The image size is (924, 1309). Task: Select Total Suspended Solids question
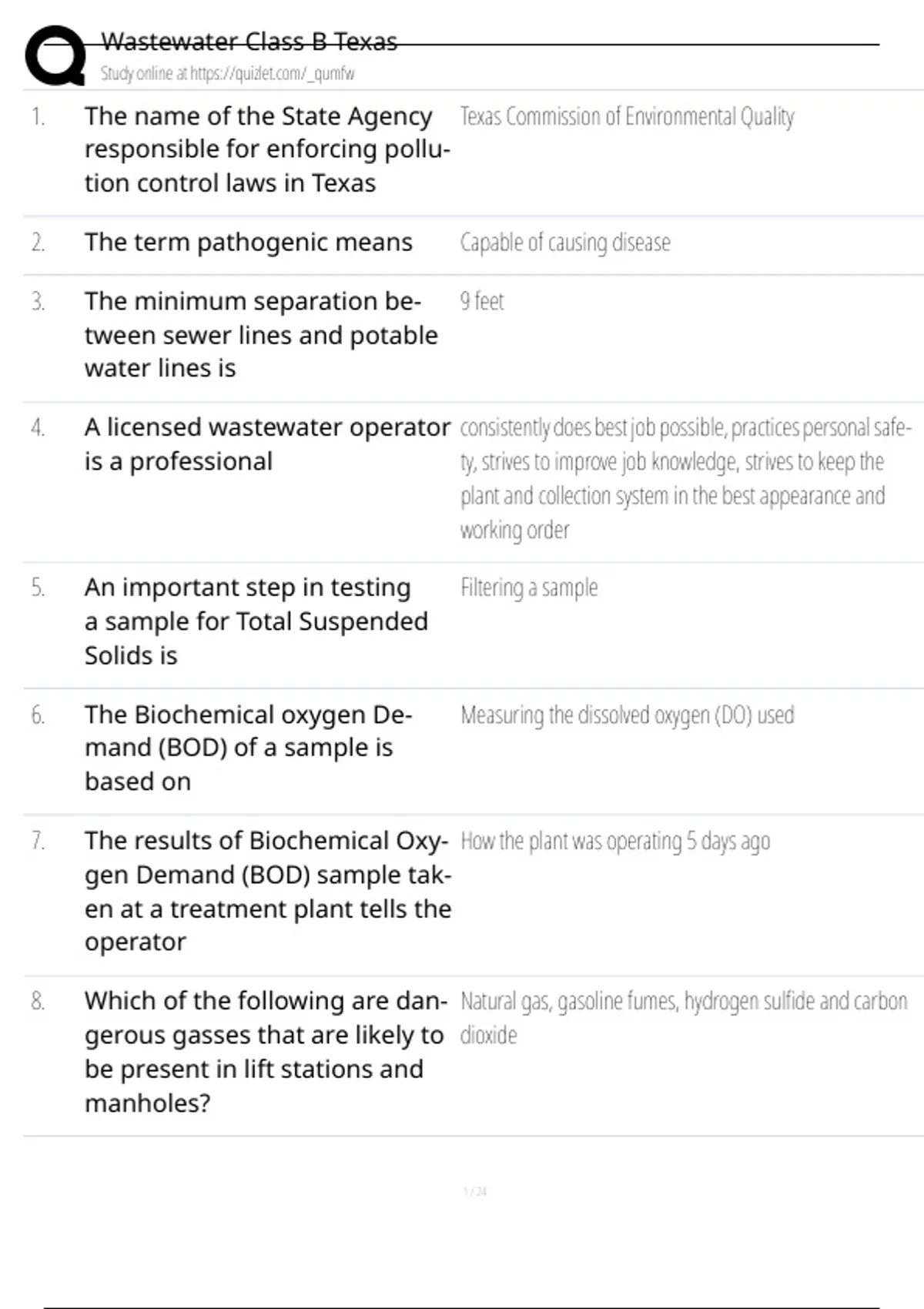pos(256,621)
